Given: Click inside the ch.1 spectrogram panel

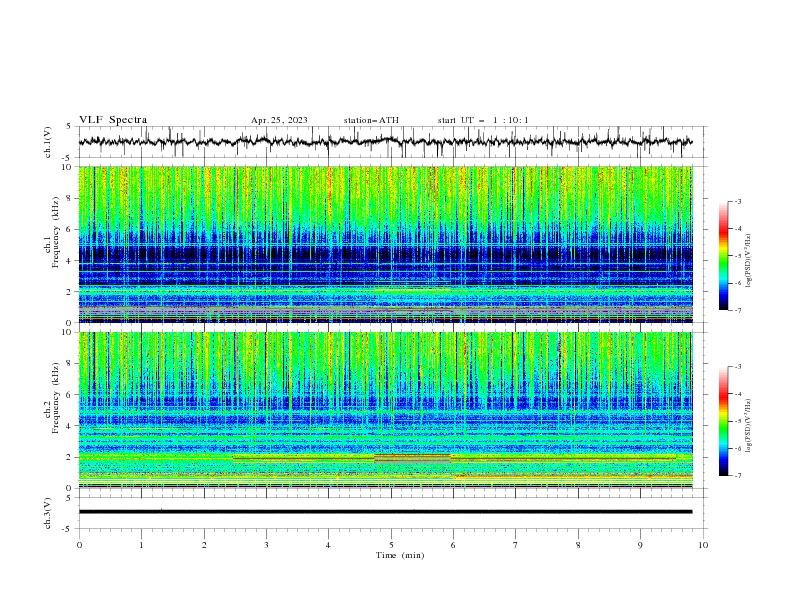Looking at the screenshot, I should [x=385, y=244].
